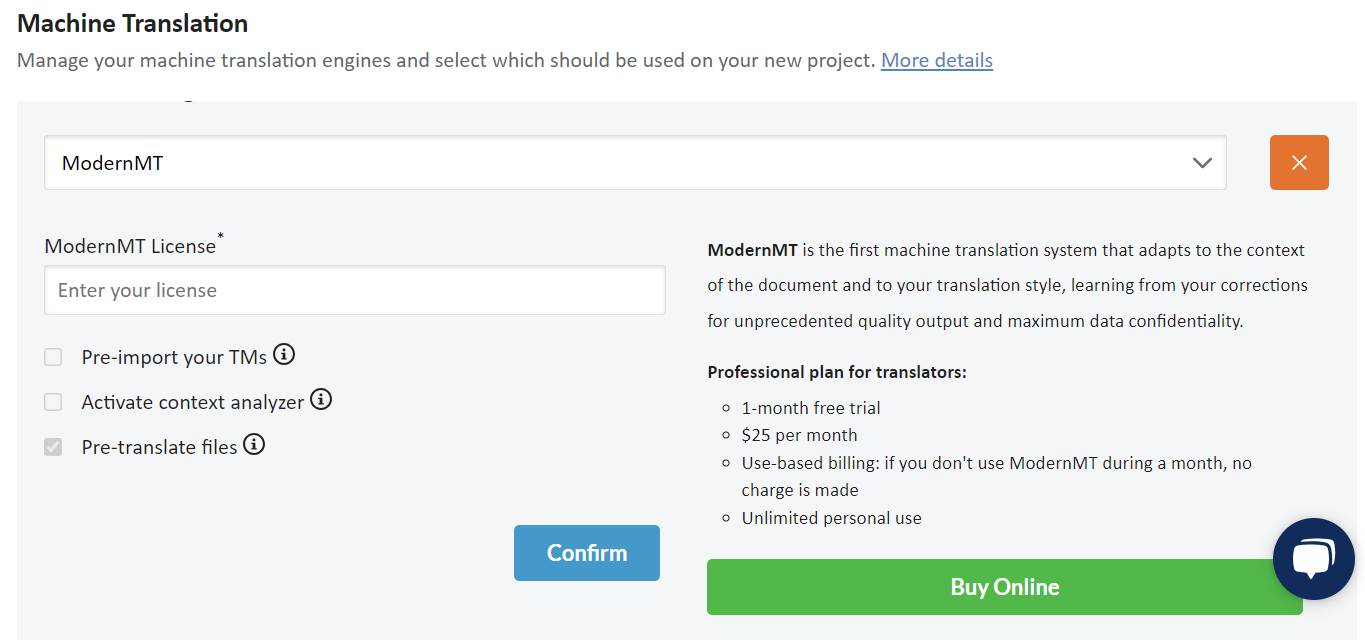Image resolution: width=1365 pixels, height=640 pixels.
Task: Click the green Buy Online button
Action: pyautogui.click(x=1005, y=587)
